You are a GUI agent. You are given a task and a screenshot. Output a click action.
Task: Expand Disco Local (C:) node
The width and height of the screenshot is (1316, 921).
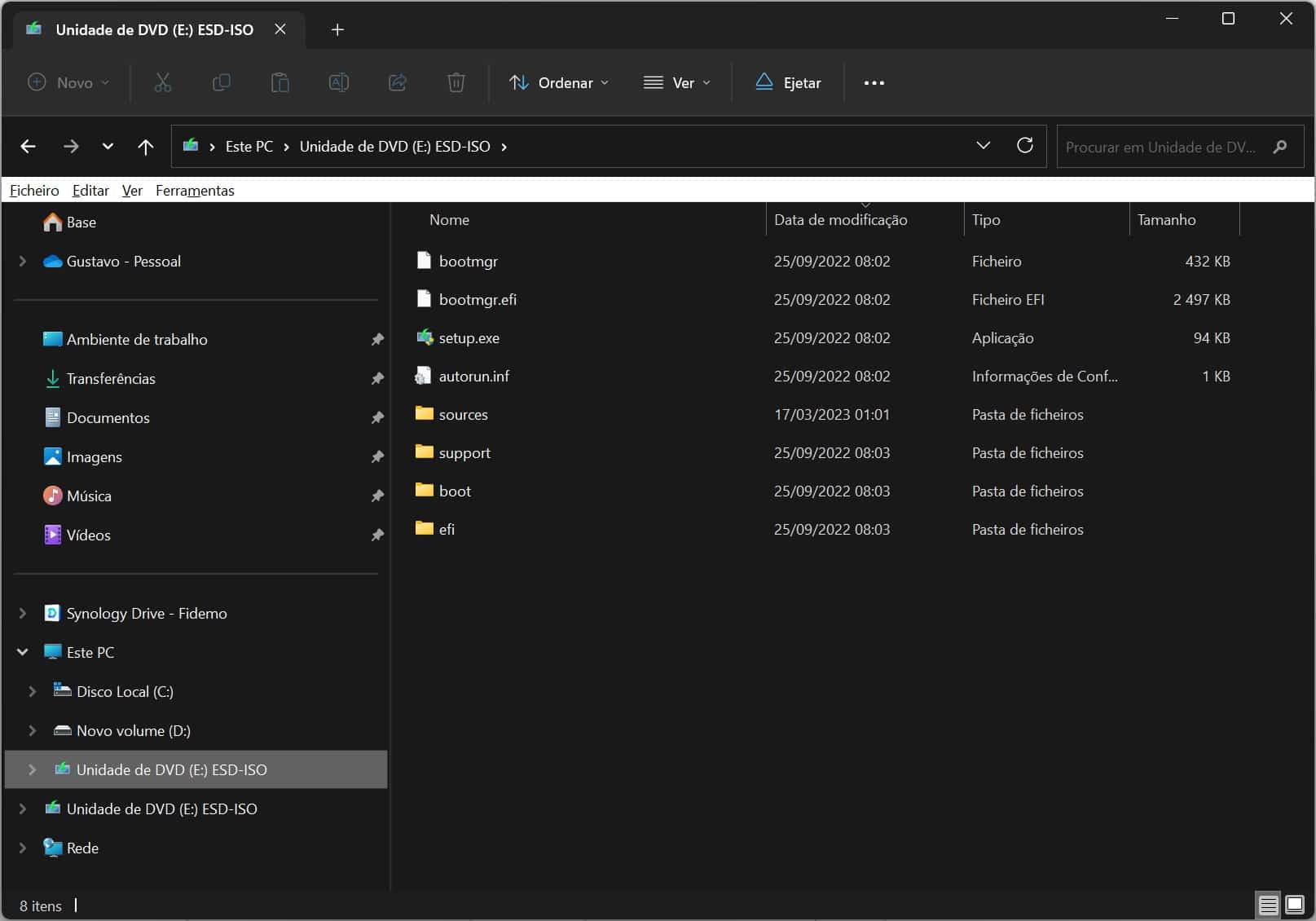pyautogui.click(x=33, y=691)
